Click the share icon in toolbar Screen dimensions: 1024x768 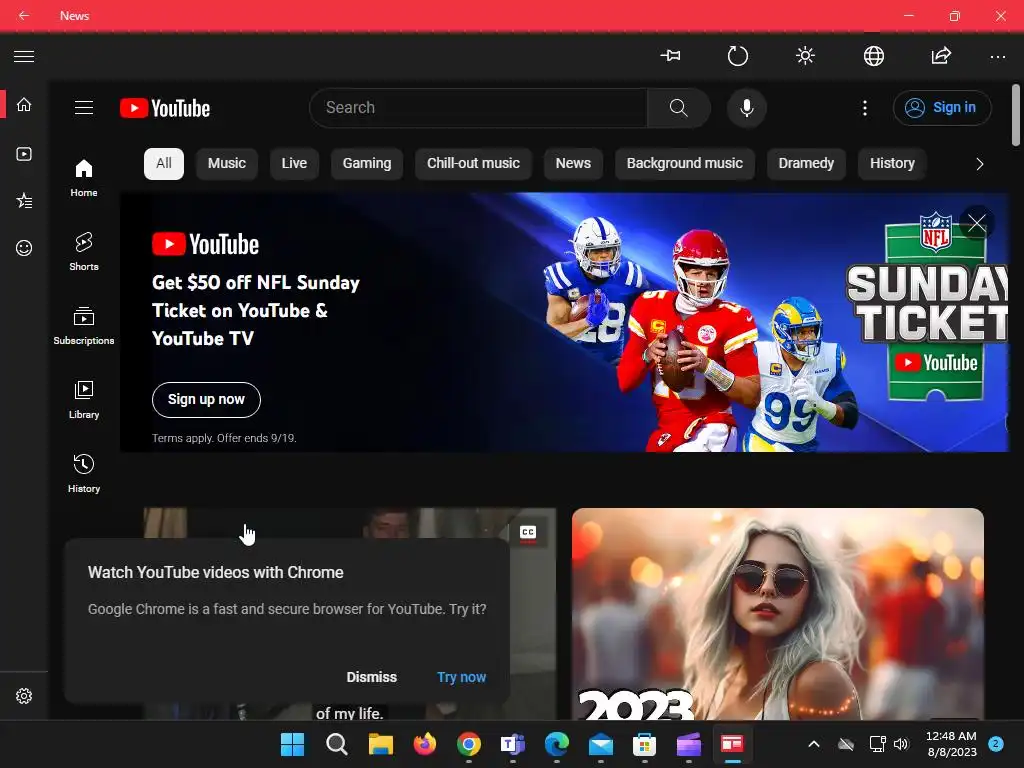click(941, 56)
